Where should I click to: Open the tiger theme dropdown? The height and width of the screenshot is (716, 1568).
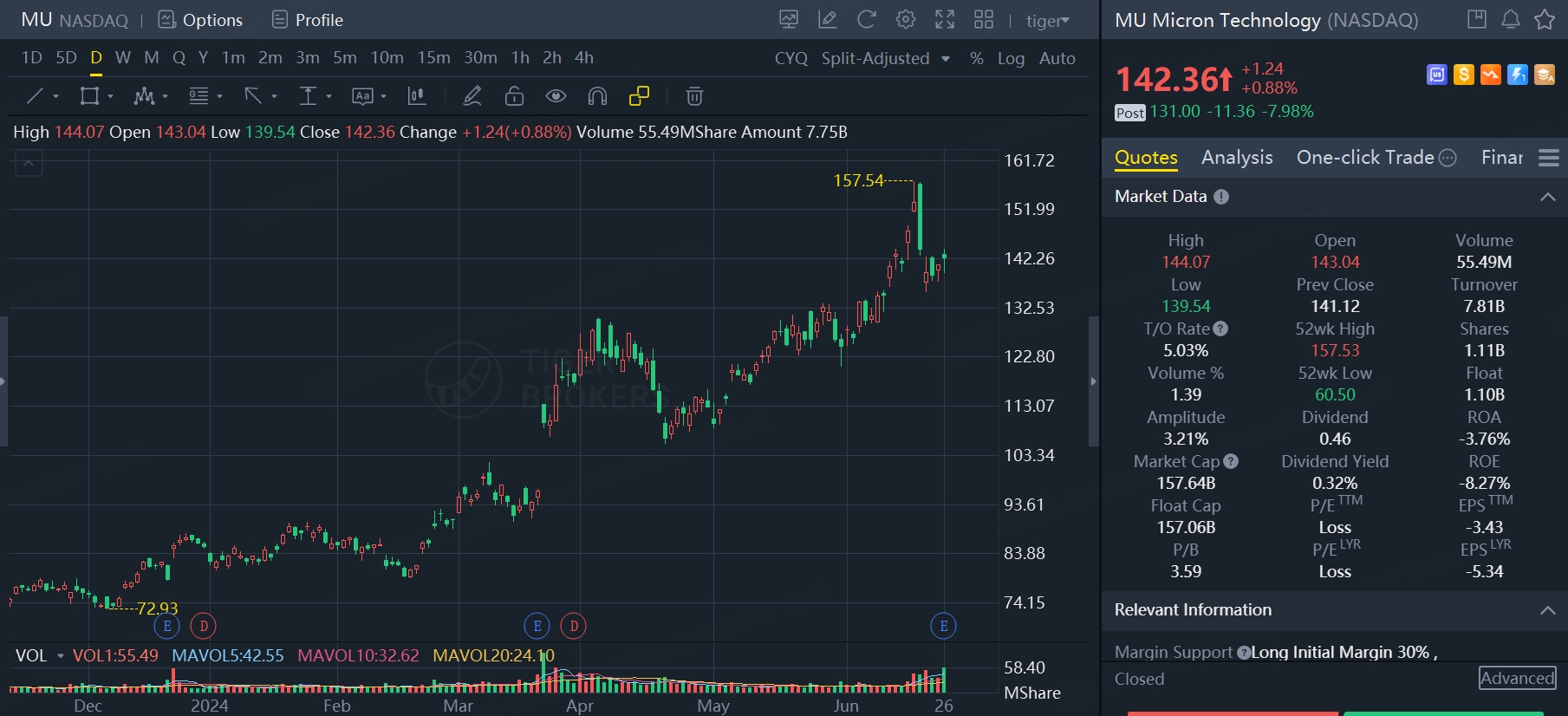coord(1048,21)
